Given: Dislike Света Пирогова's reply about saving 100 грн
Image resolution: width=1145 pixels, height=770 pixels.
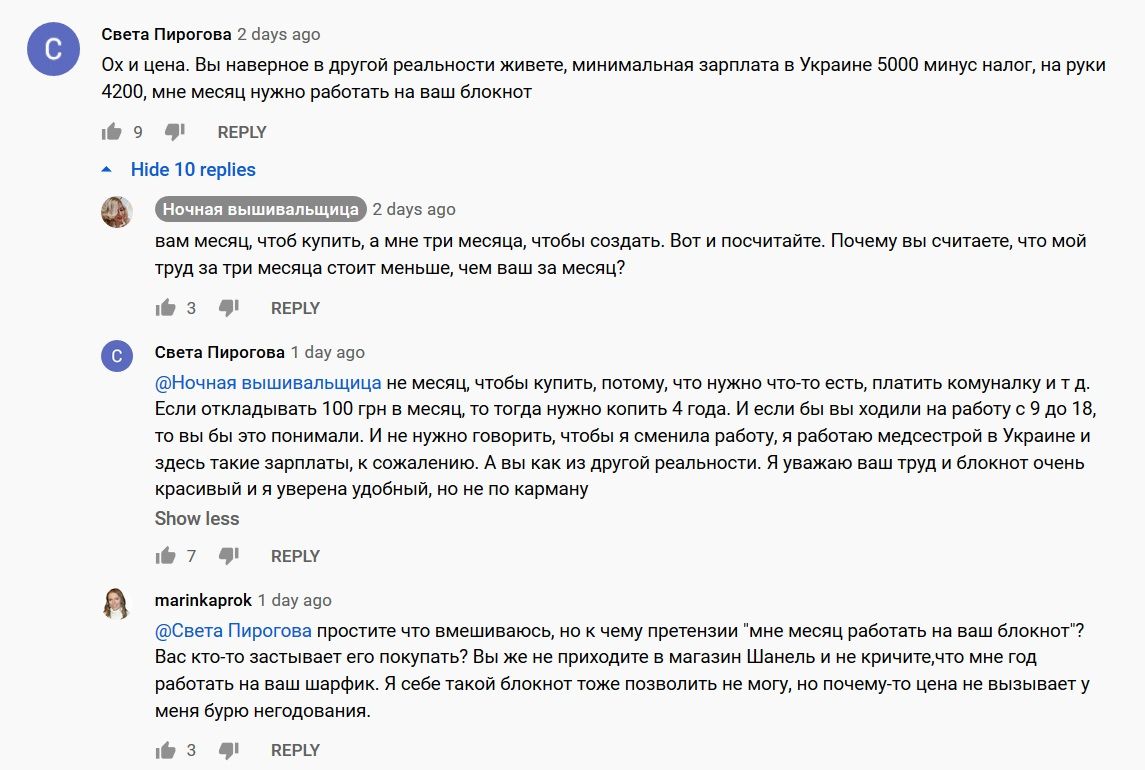Looking at the screenshot, I should (x=228, y=556).
